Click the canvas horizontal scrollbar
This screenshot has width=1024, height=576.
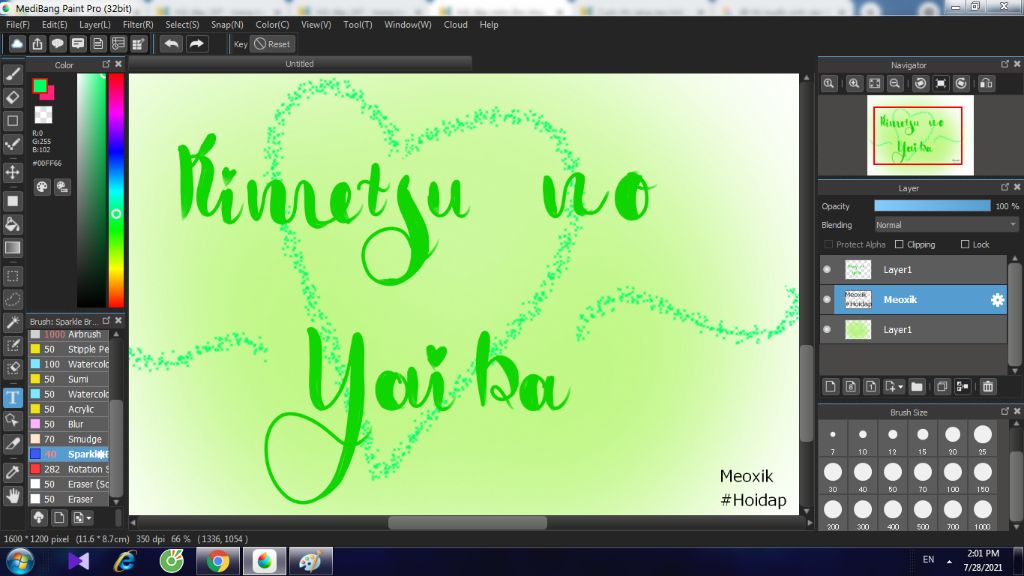pyautogui.click(x=467, y=522)
